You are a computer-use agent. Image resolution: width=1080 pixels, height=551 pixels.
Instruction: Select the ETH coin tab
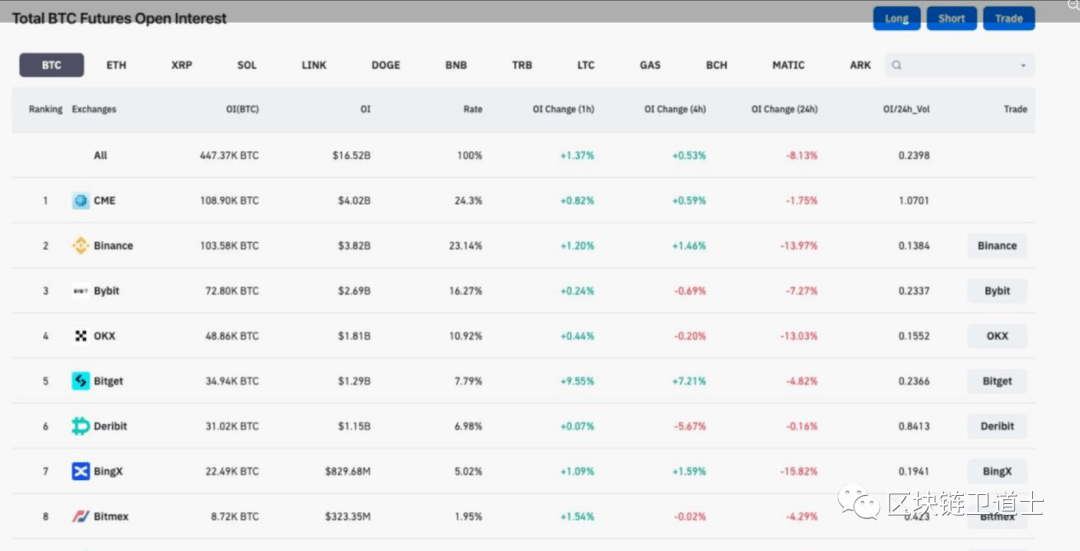[116, 65]
